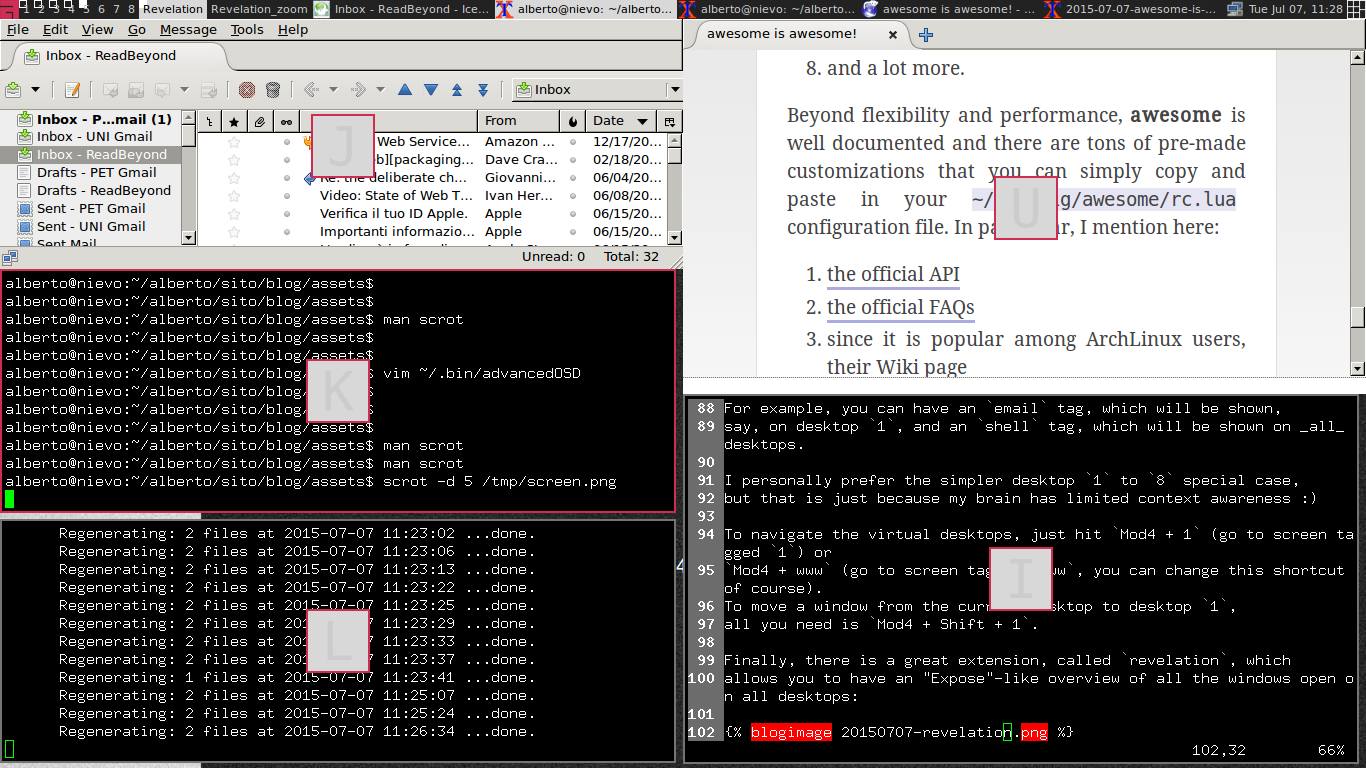Click the message list scrollbar thumb
This screenshot has height=768, width=1366.
coord(675,155)
